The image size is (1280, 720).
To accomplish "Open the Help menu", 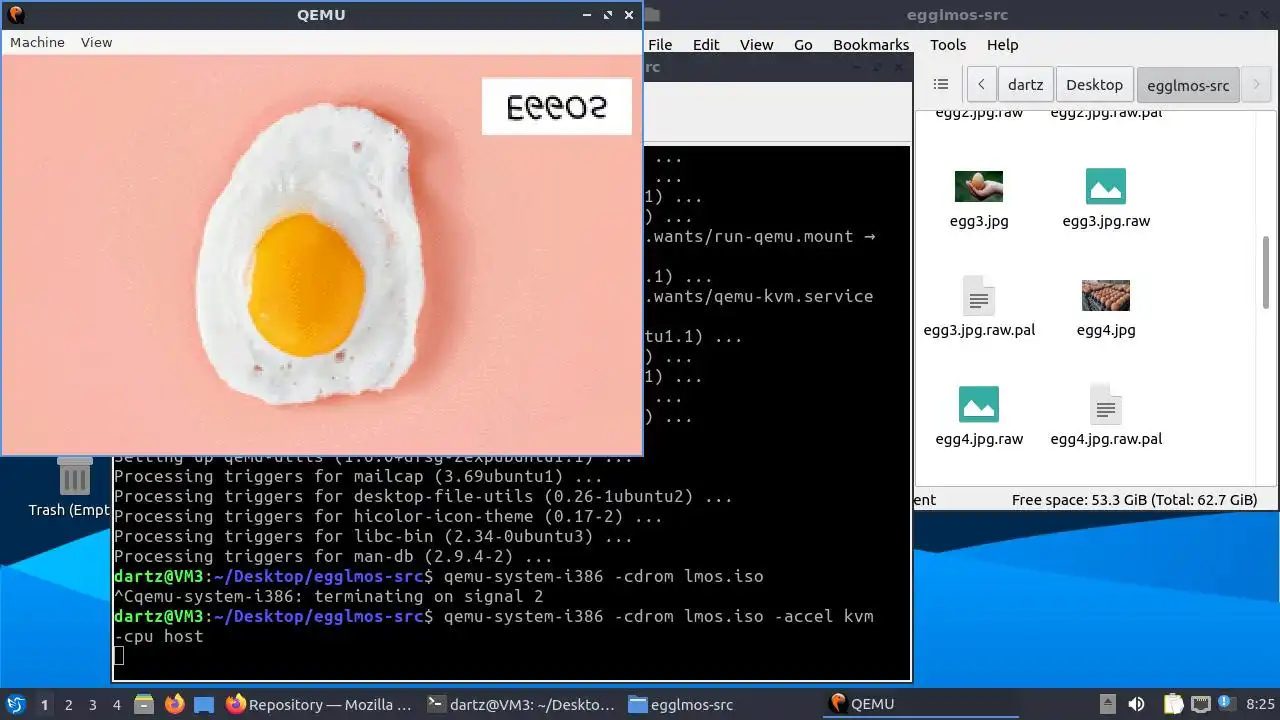I will [1002, 44].
